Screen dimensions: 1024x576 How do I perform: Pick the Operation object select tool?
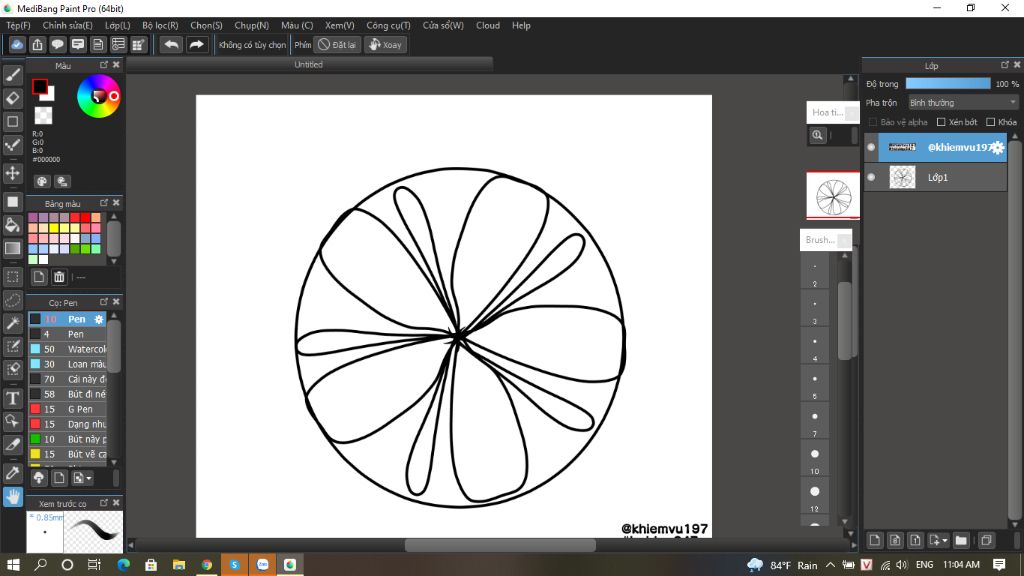12,421
